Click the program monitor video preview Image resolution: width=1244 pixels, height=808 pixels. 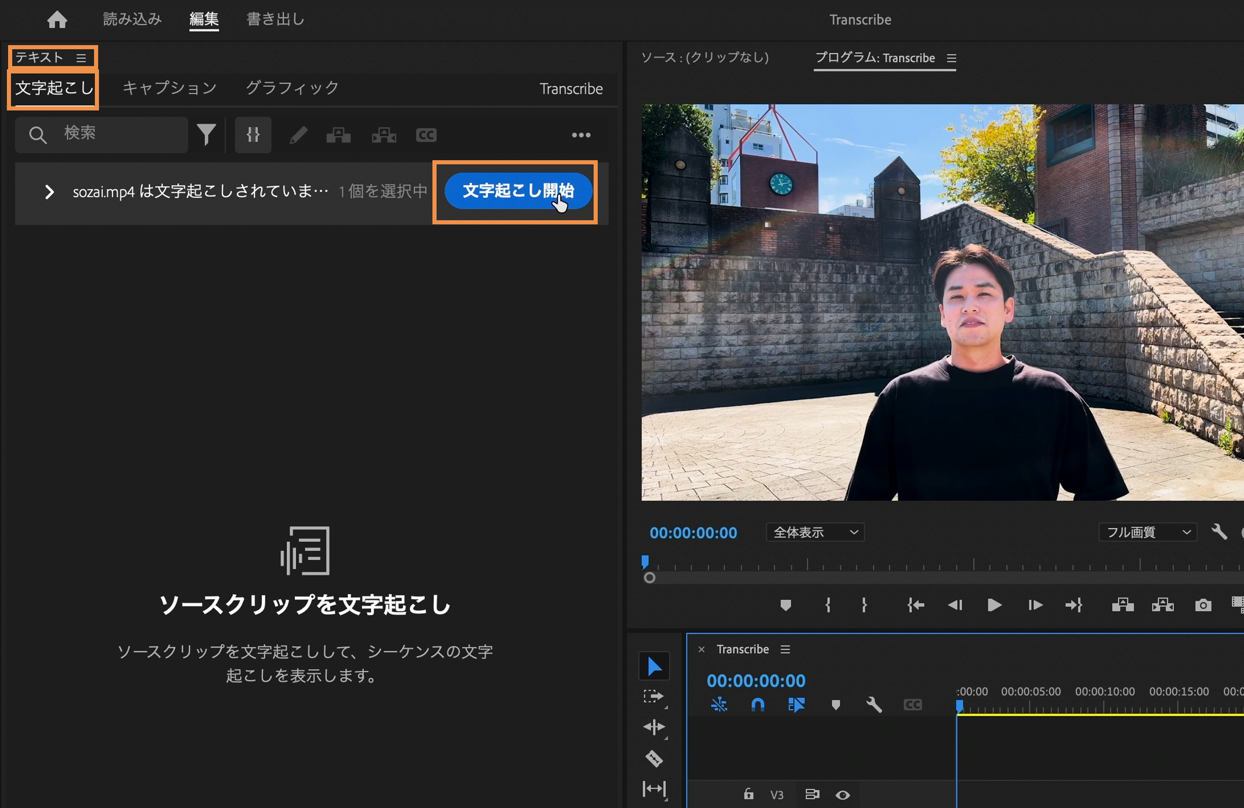coord(942,302)
